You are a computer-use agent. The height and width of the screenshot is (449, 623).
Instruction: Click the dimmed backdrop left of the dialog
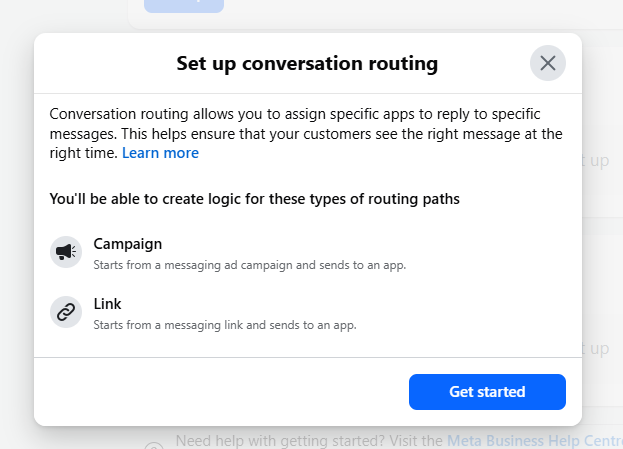tap(16, 230)
